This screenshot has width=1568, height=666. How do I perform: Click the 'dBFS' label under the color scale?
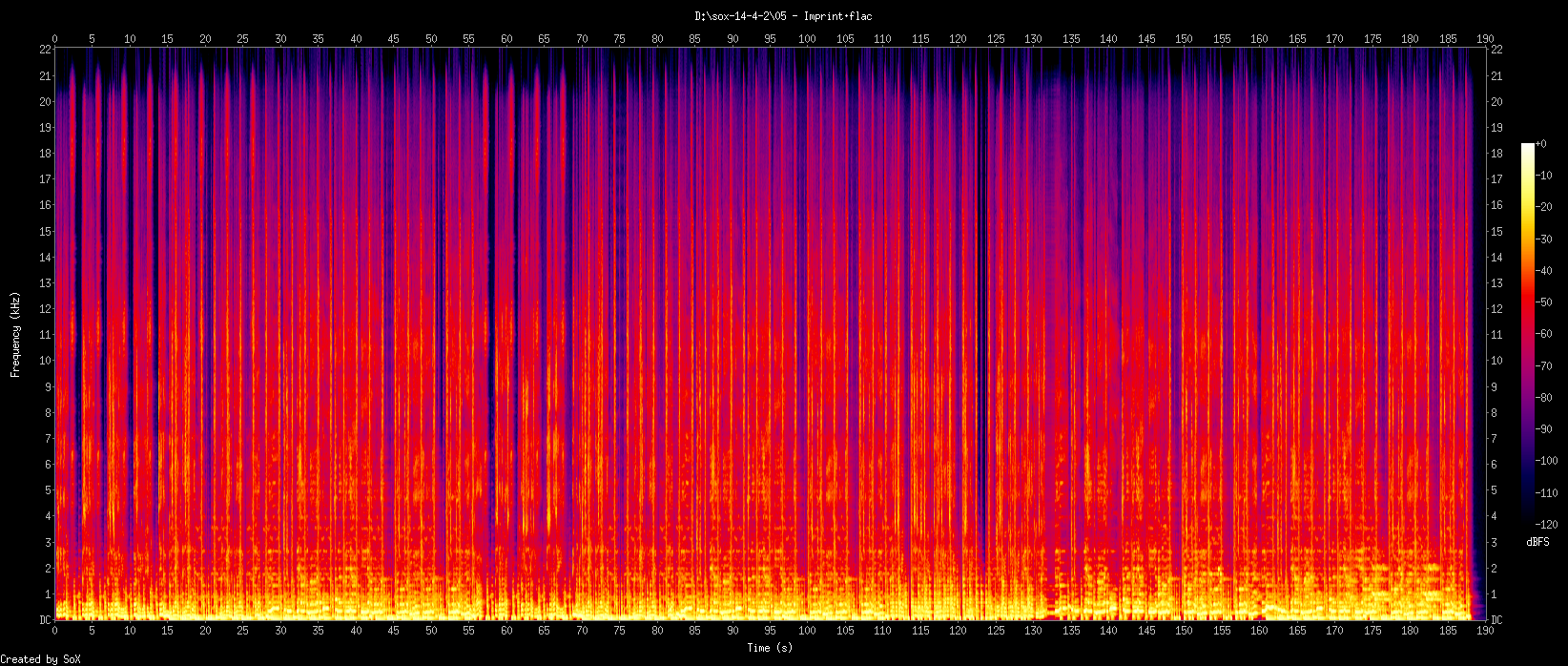(1537, 542)
